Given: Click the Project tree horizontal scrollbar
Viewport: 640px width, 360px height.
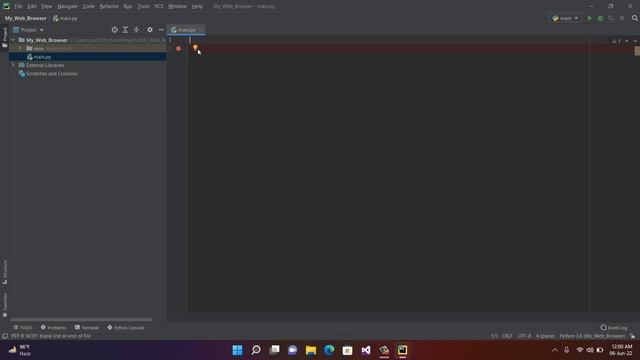Looking at the screenshot, I should tap(81, 320).
